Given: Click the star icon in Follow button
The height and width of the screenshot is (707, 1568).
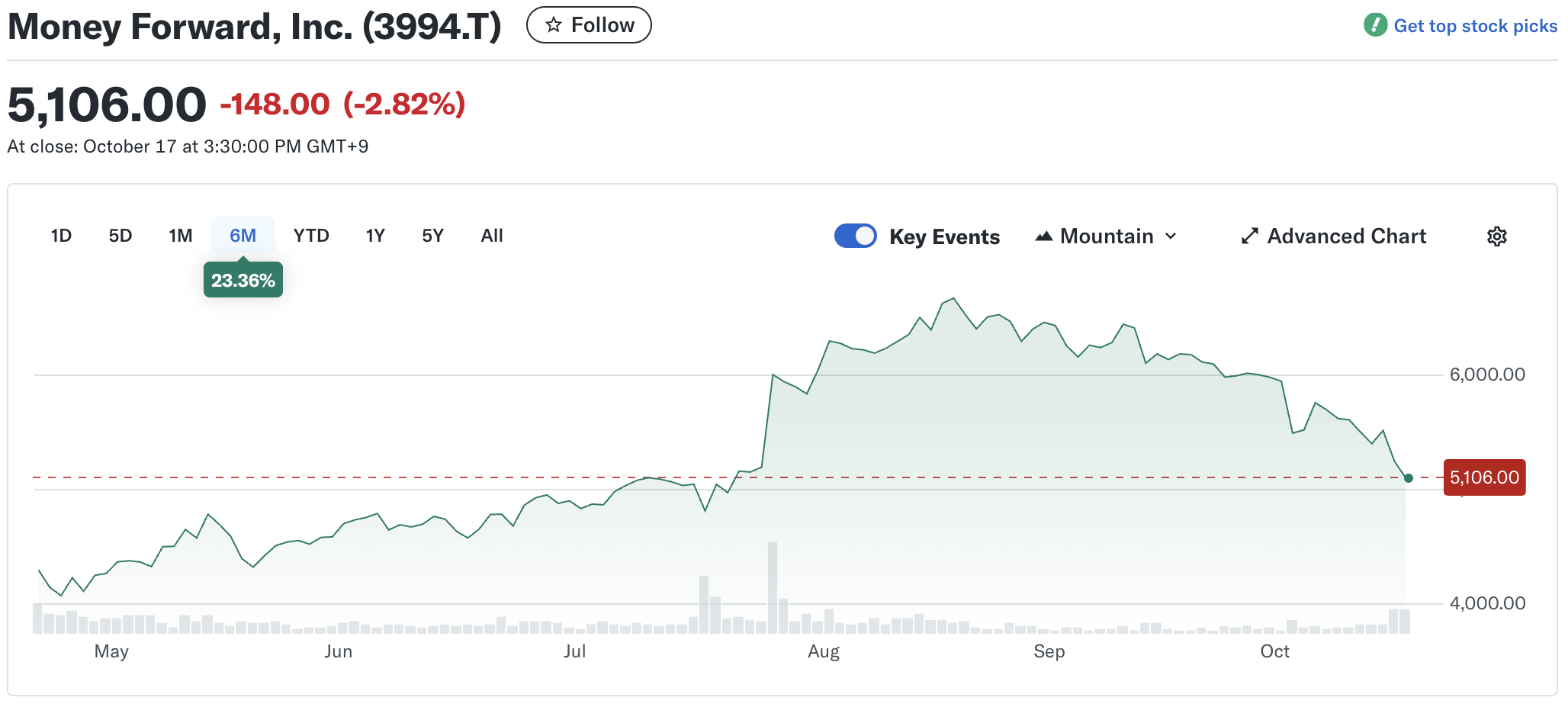Looking at the screenshot, I should coord(554,25).
